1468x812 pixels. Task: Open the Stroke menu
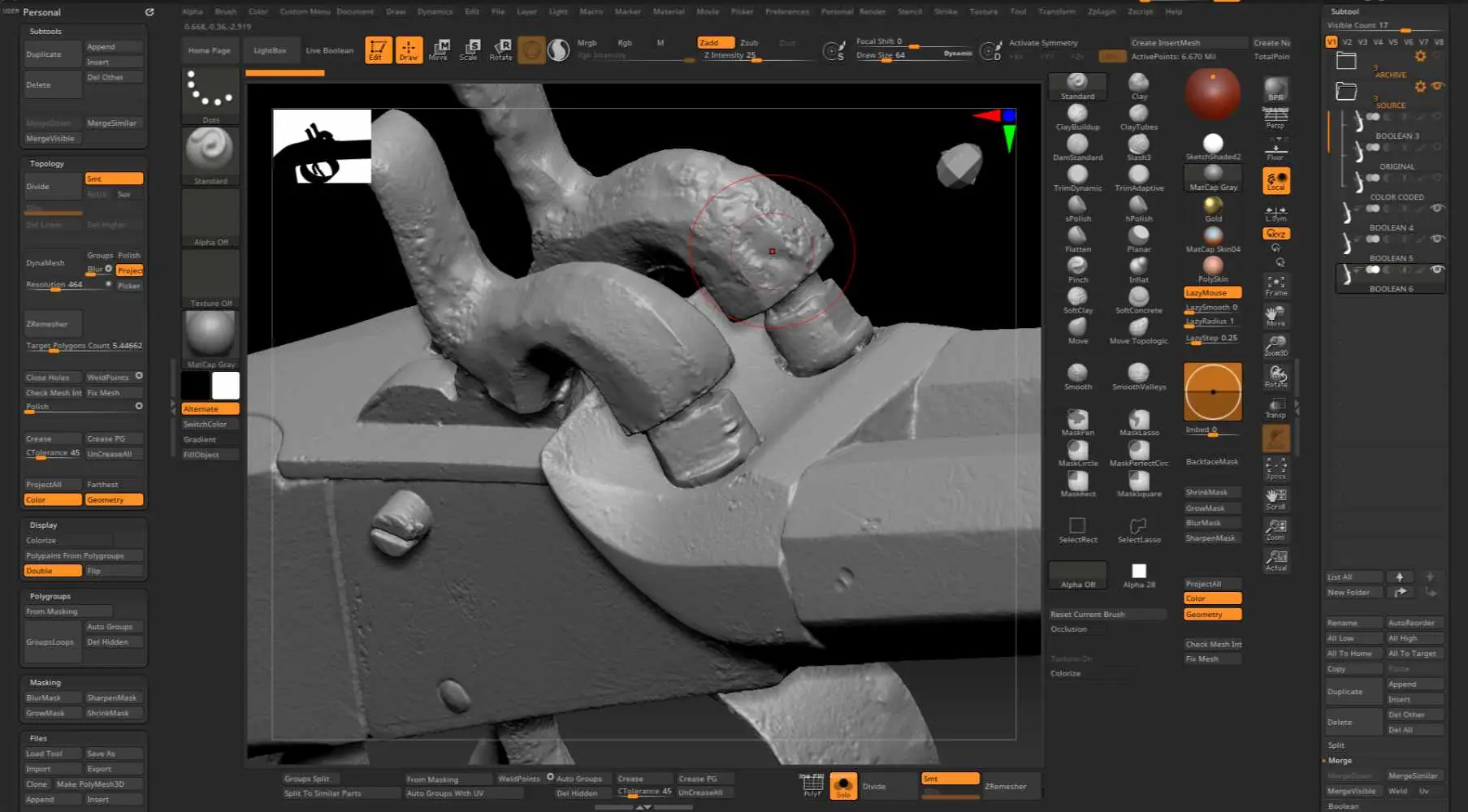pyautogui.click(x=946, y=11)
